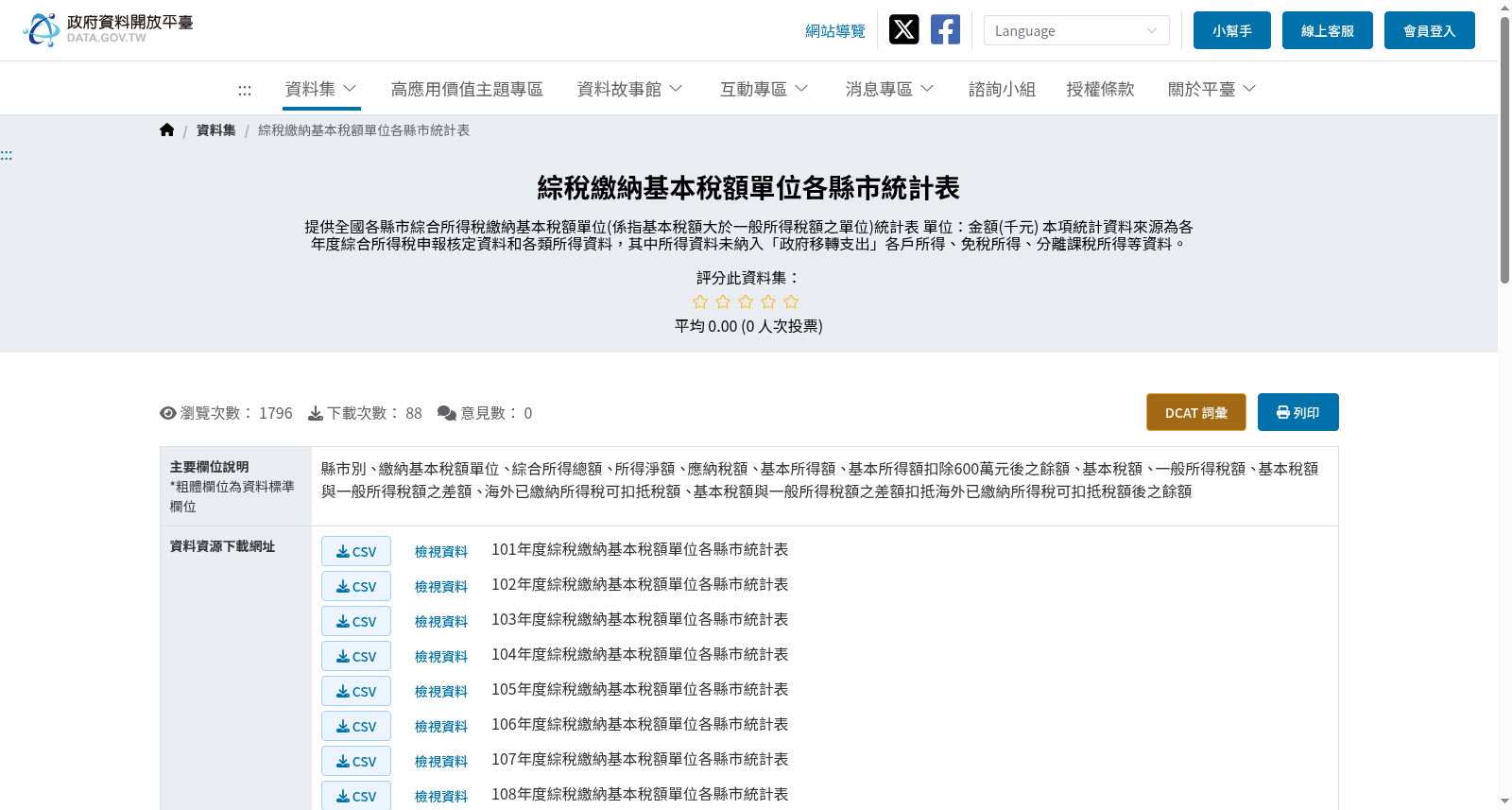This screenshot has height=810, width=1512.
Task: View data for 108年度 dataset
Action: [x=441, y=797]
